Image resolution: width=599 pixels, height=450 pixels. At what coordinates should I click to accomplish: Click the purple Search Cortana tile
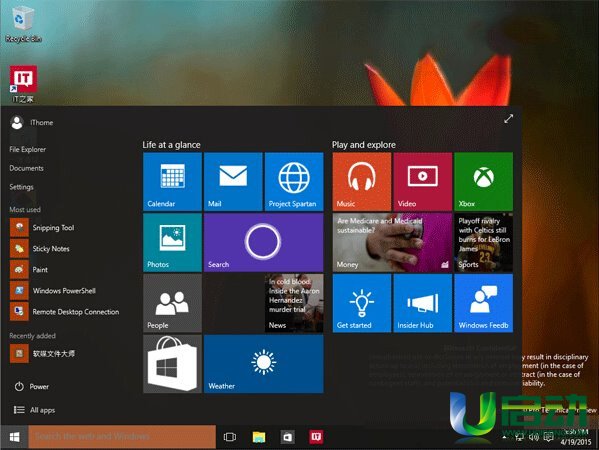[264, 243]
